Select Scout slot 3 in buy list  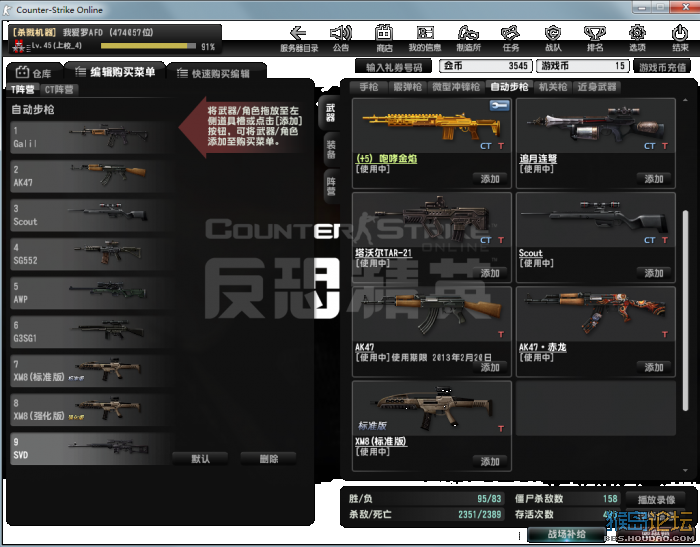click(92, 215)
